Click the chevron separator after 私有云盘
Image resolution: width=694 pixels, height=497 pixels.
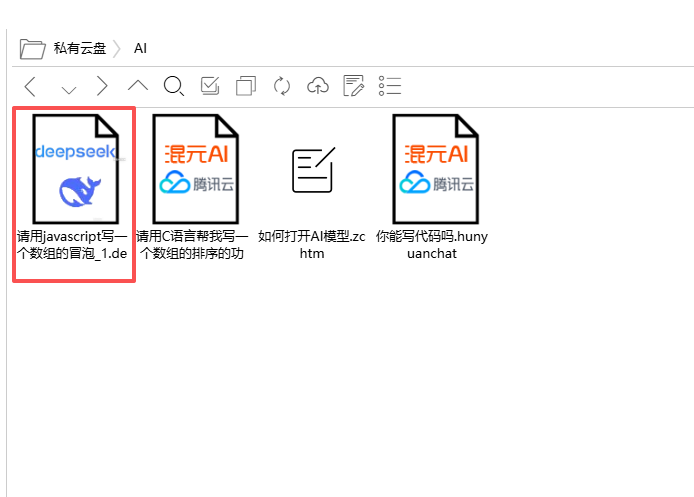click(117, 48)
